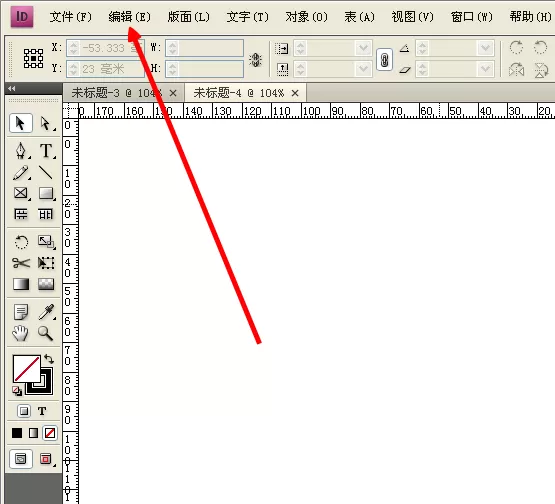Apply None color button
The image size is (555, 504).
click(50, 433)
